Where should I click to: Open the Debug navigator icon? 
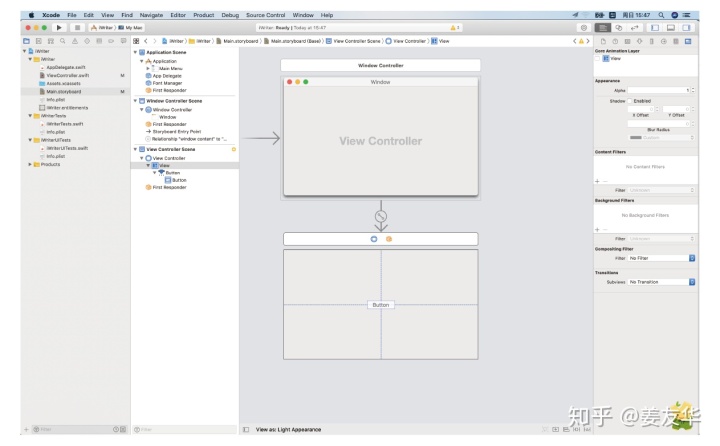point(99,41)
